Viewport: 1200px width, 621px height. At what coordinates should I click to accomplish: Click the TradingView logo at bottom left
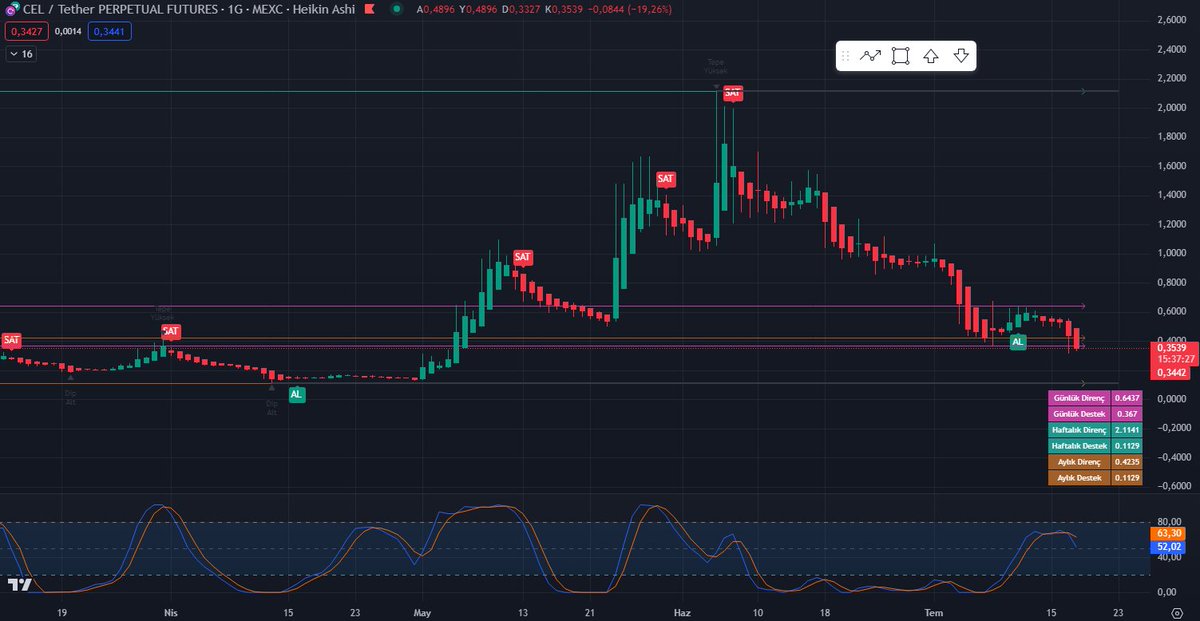tap(19, 585)
